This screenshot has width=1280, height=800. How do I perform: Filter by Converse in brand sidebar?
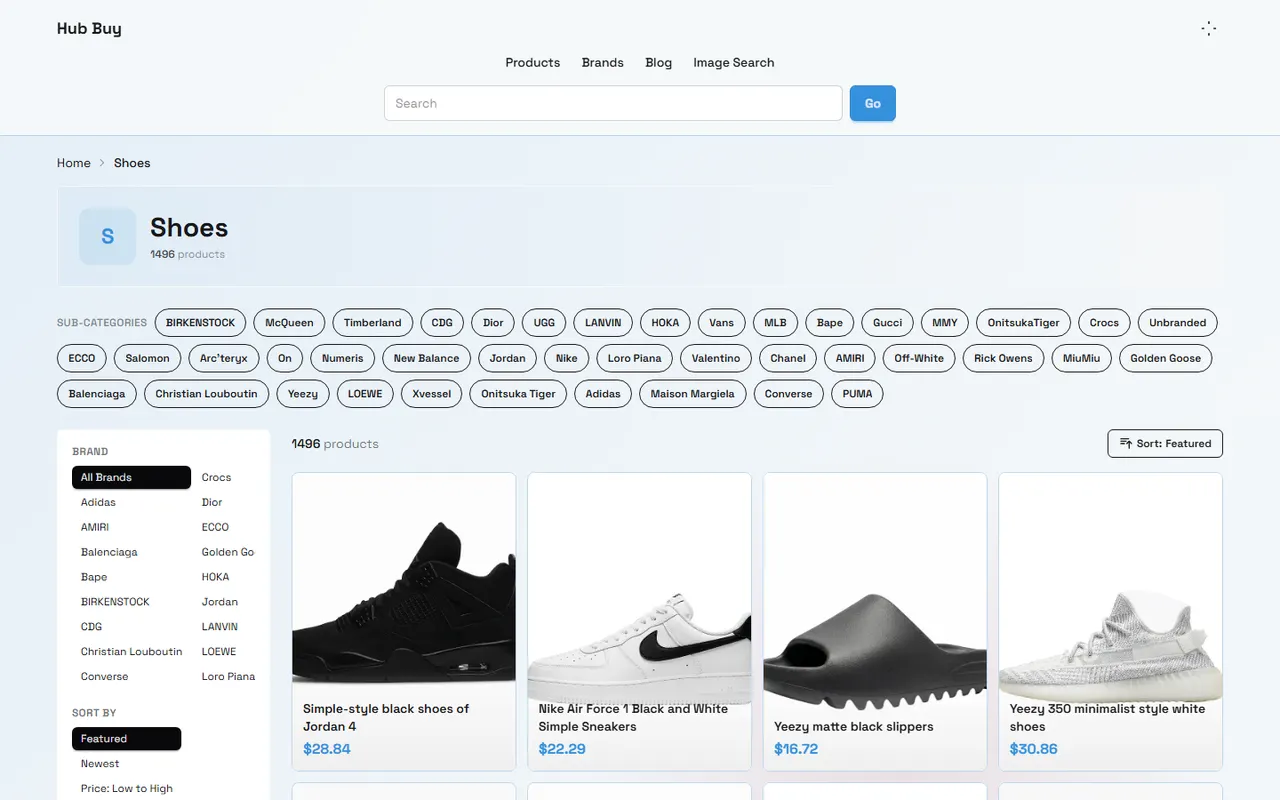click(104, 677)
